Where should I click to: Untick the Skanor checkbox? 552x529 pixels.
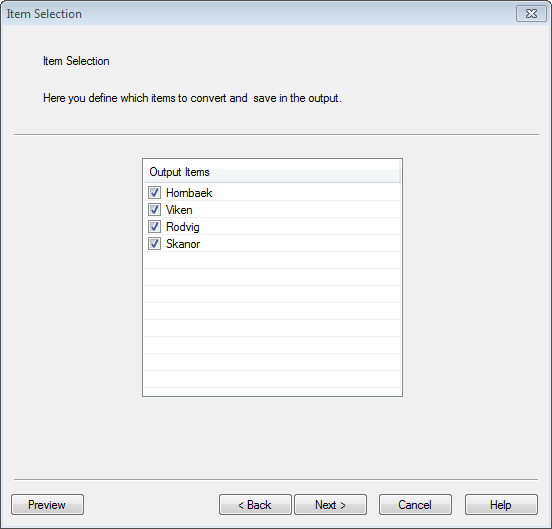pyautogui.click(x=154, y=244)
